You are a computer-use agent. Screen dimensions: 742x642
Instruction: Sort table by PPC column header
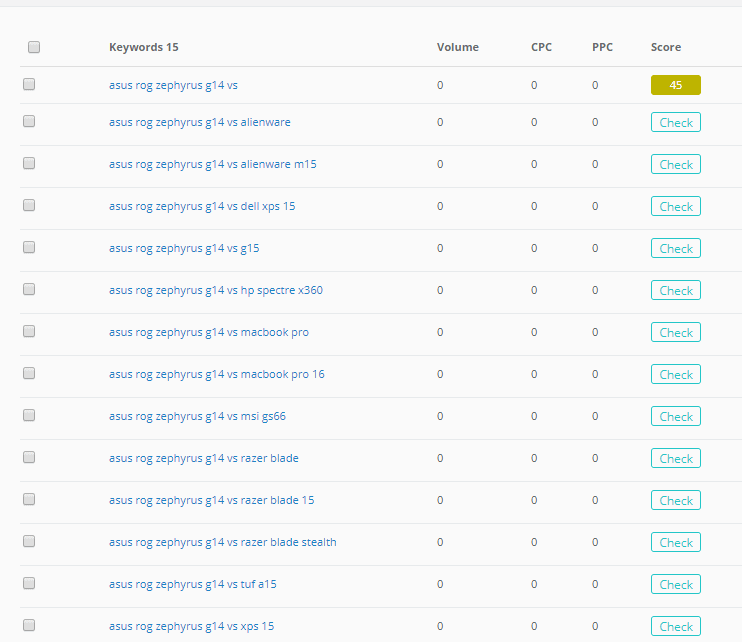[602, 47]
